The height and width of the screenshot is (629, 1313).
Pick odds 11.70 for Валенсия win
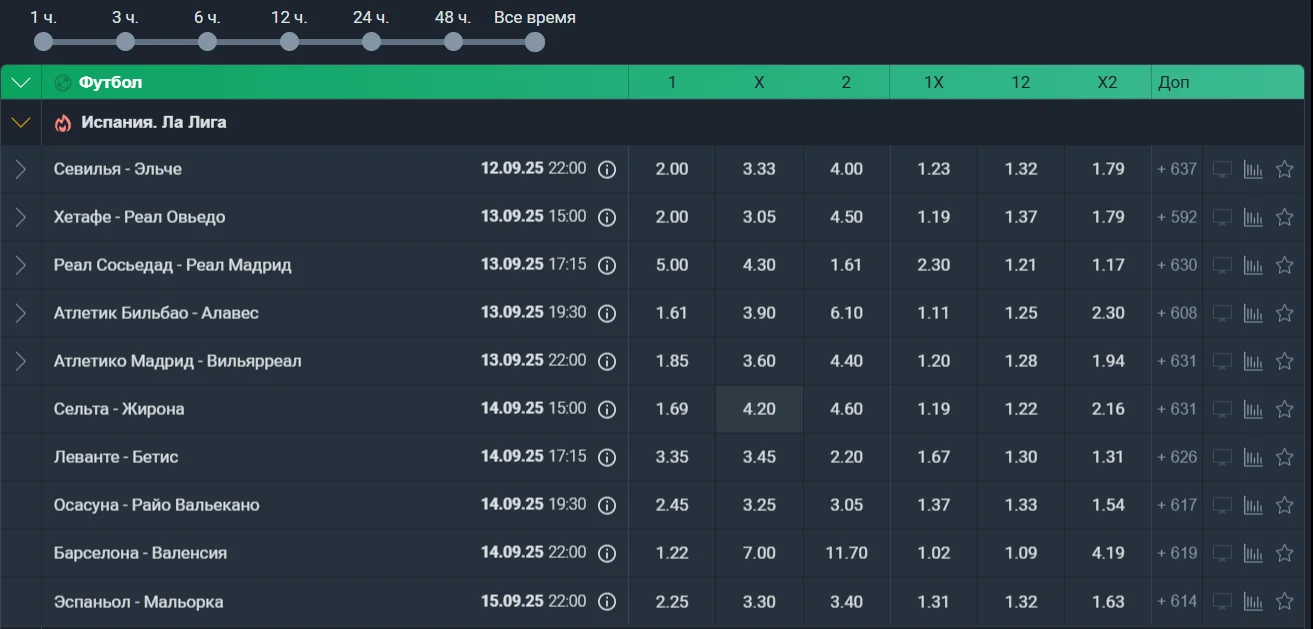(846, 553)
